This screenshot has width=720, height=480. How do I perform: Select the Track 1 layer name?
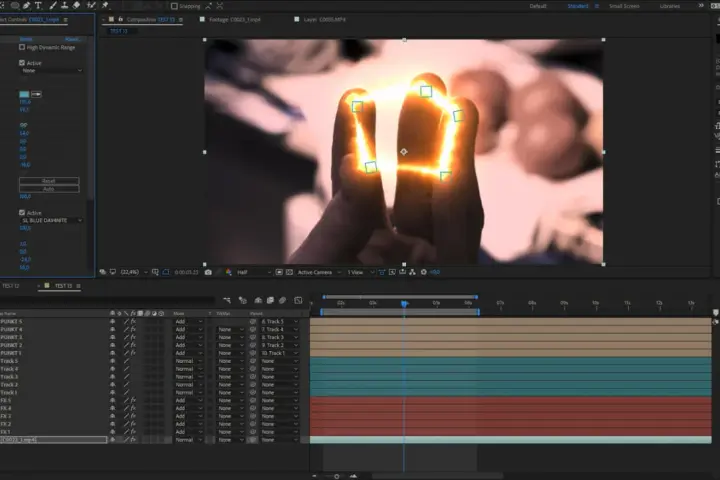click(x=9, y=392)
